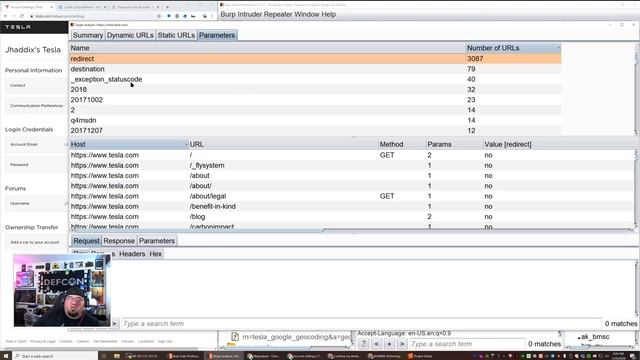Sort by Method column header
640x360 pixels.
pyautogui.click(x=402, y=144)
